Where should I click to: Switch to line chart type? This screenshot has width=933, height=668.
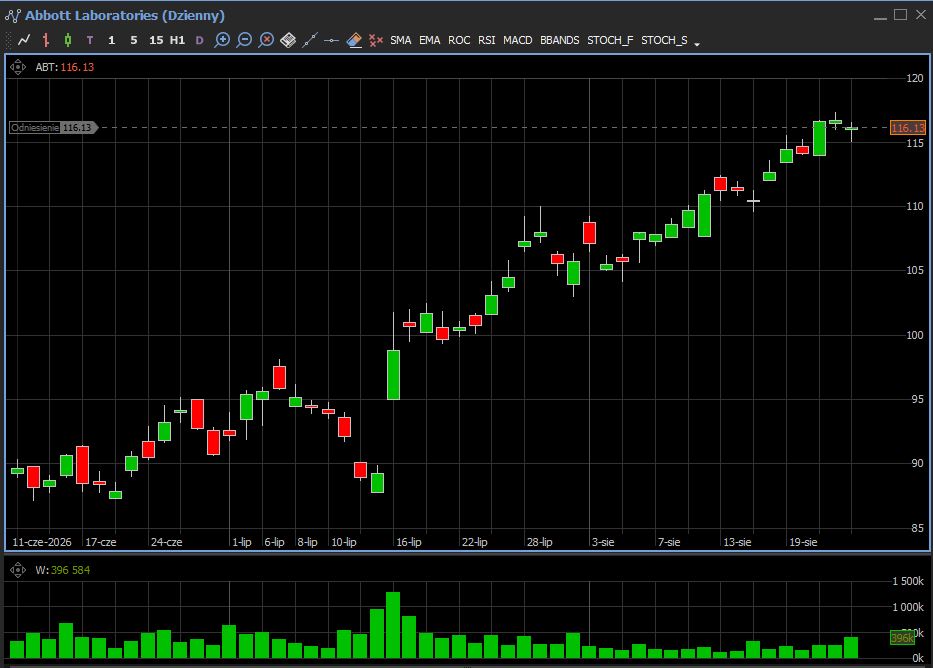tap(24, 40)
